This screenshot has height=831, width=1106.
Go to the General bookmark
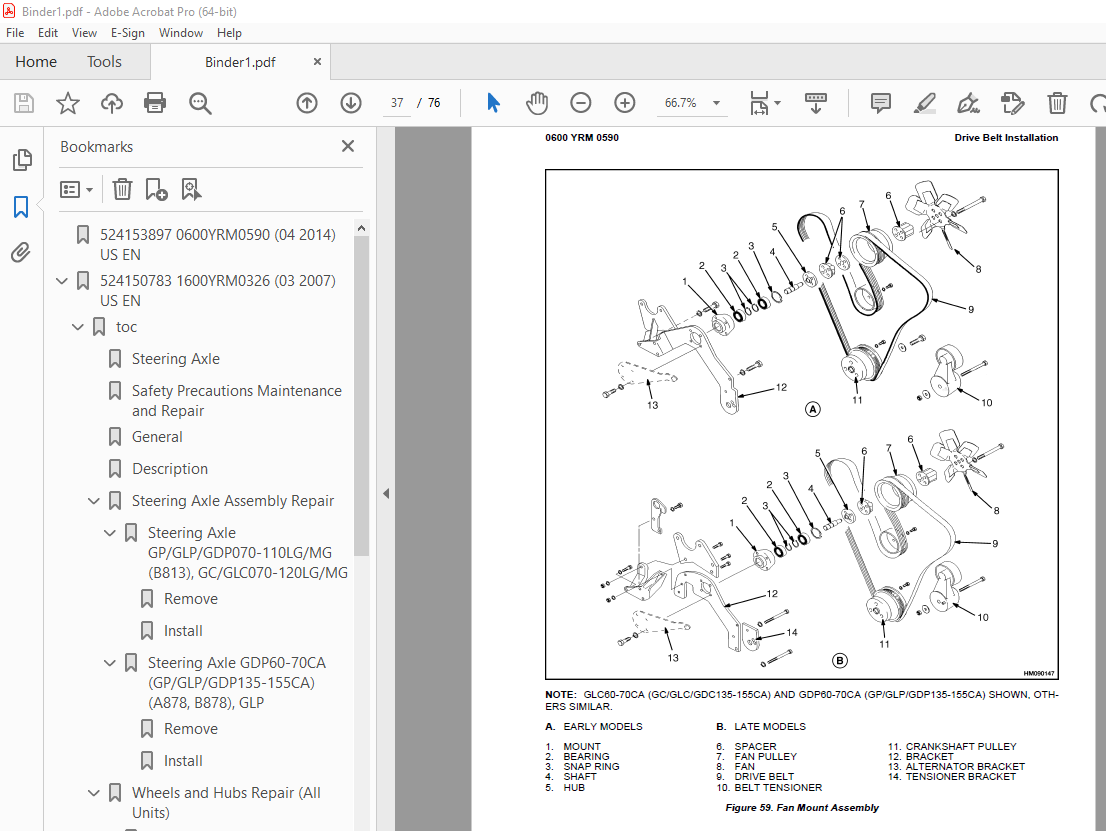tap(157, 437)
